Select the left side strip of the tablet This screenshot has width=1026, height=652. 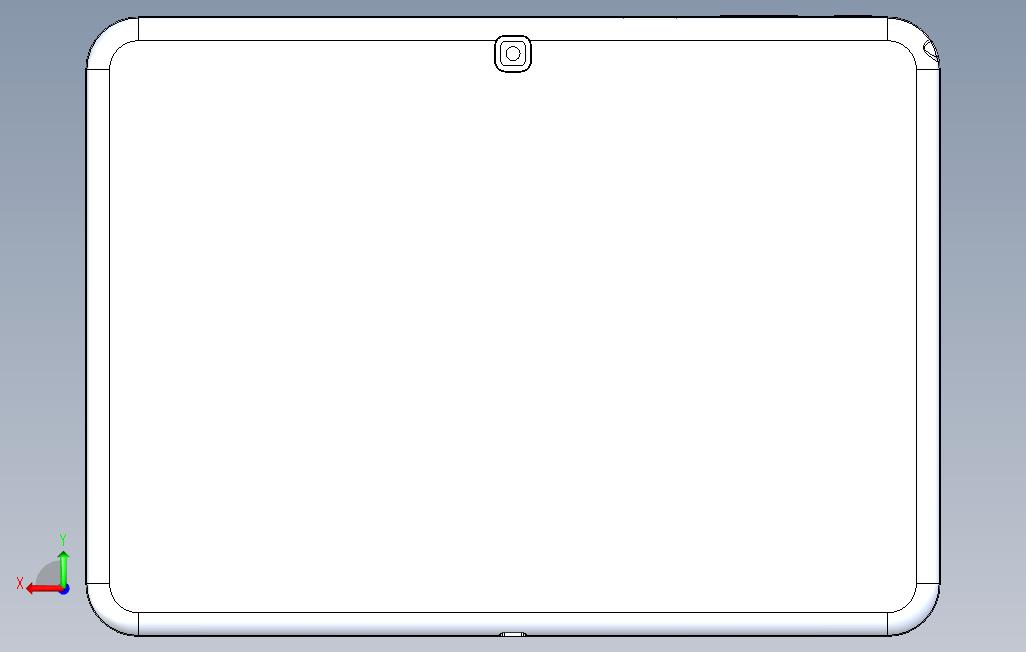97,326
